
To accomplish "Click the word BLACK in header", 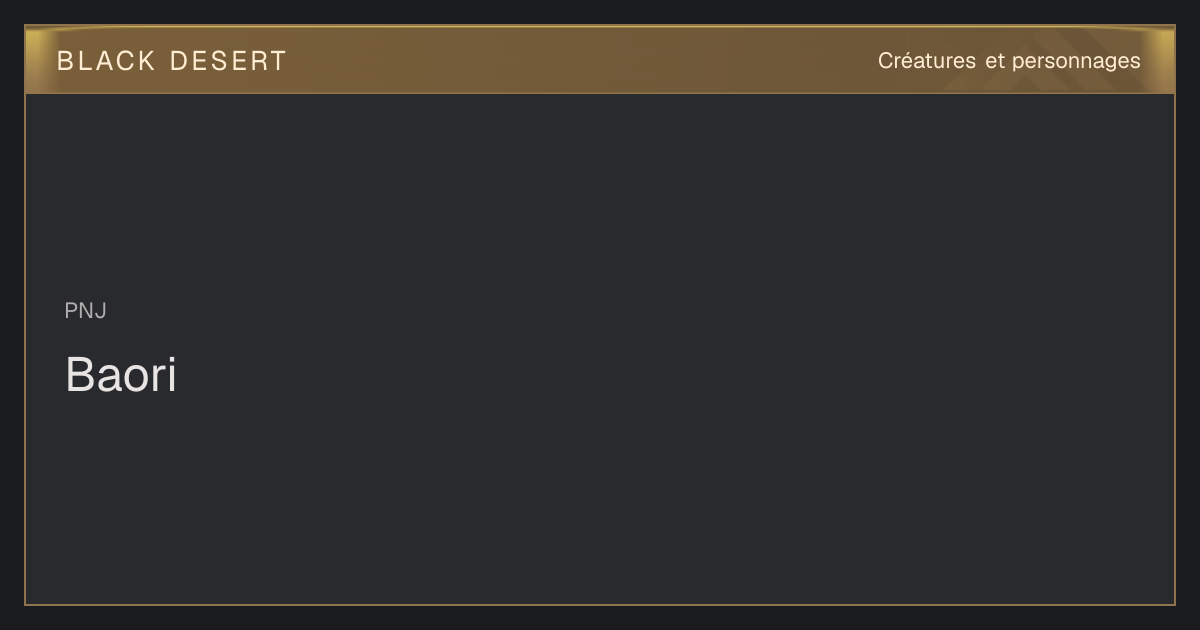I will (x=106, y=61).
